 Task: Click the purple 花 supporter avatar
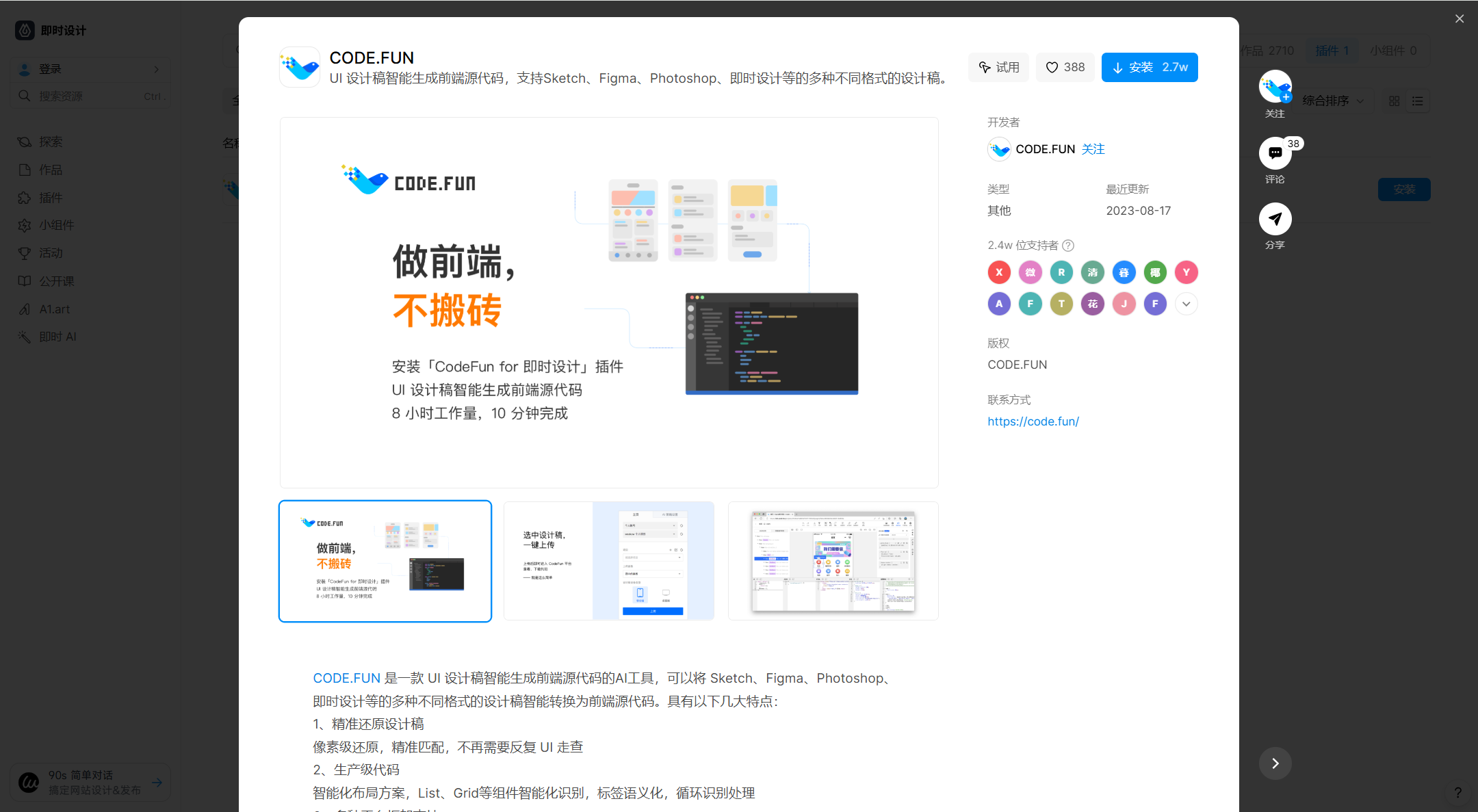tap(1093, 304)
